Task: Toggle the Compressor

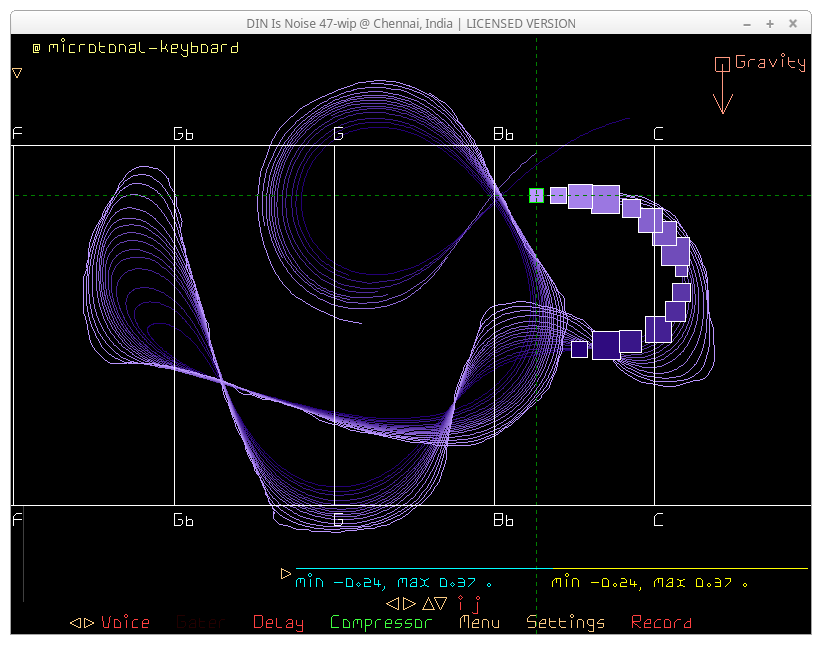Action: 381,623
